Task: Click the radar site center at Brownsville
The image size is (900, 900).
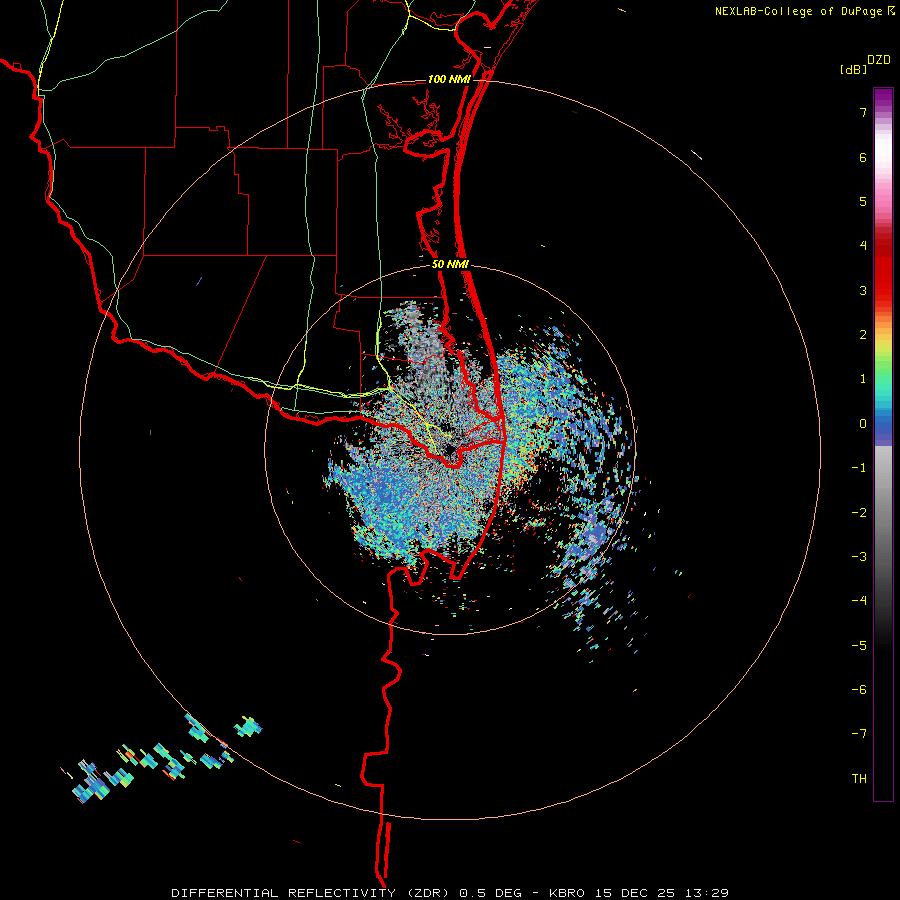Action: (451, 451)
